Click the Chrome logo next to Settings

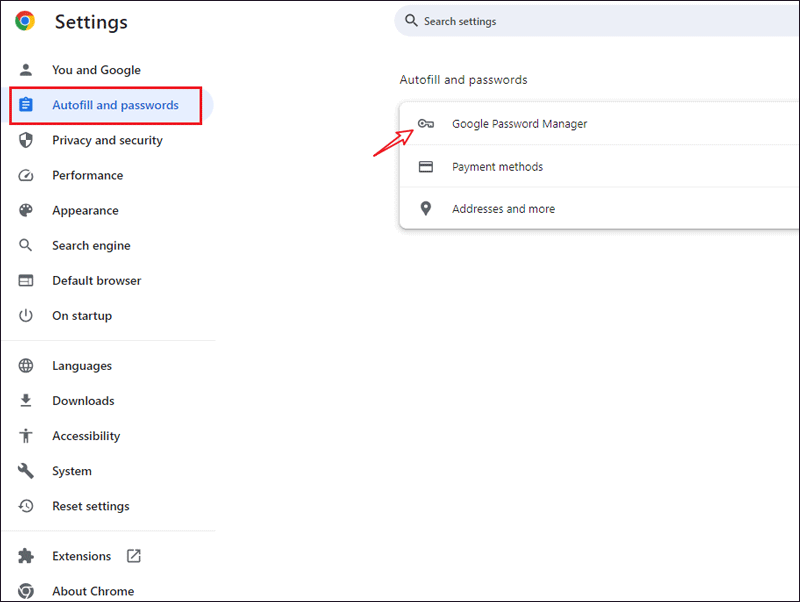(25, 21)
